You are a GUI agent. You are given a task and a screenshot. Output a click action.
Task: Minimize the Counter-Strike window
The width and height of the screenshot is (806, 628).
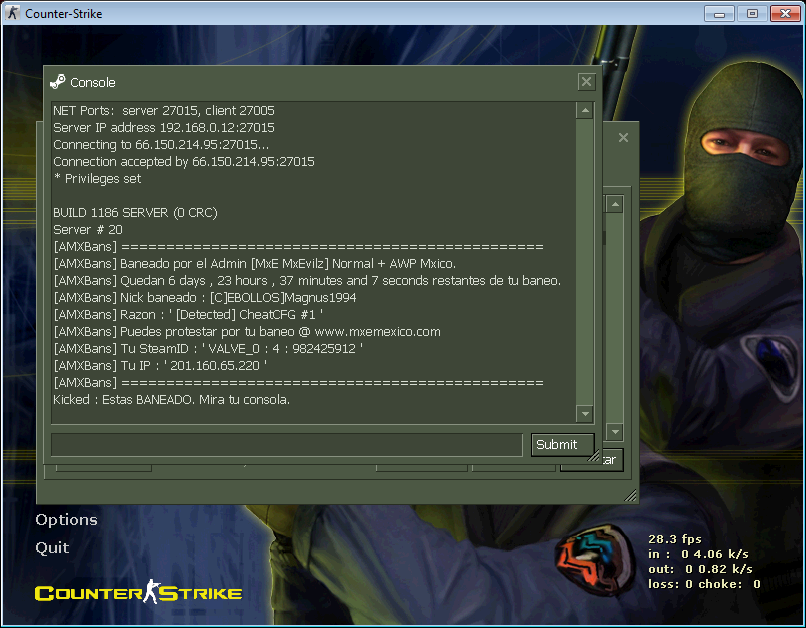pos(719,14)
